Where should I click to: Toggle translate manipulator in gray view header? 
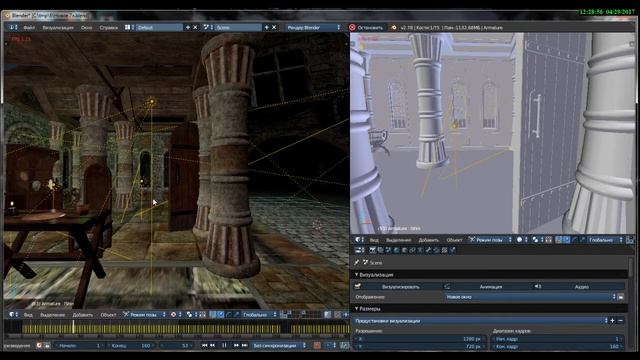coord(567,240)
